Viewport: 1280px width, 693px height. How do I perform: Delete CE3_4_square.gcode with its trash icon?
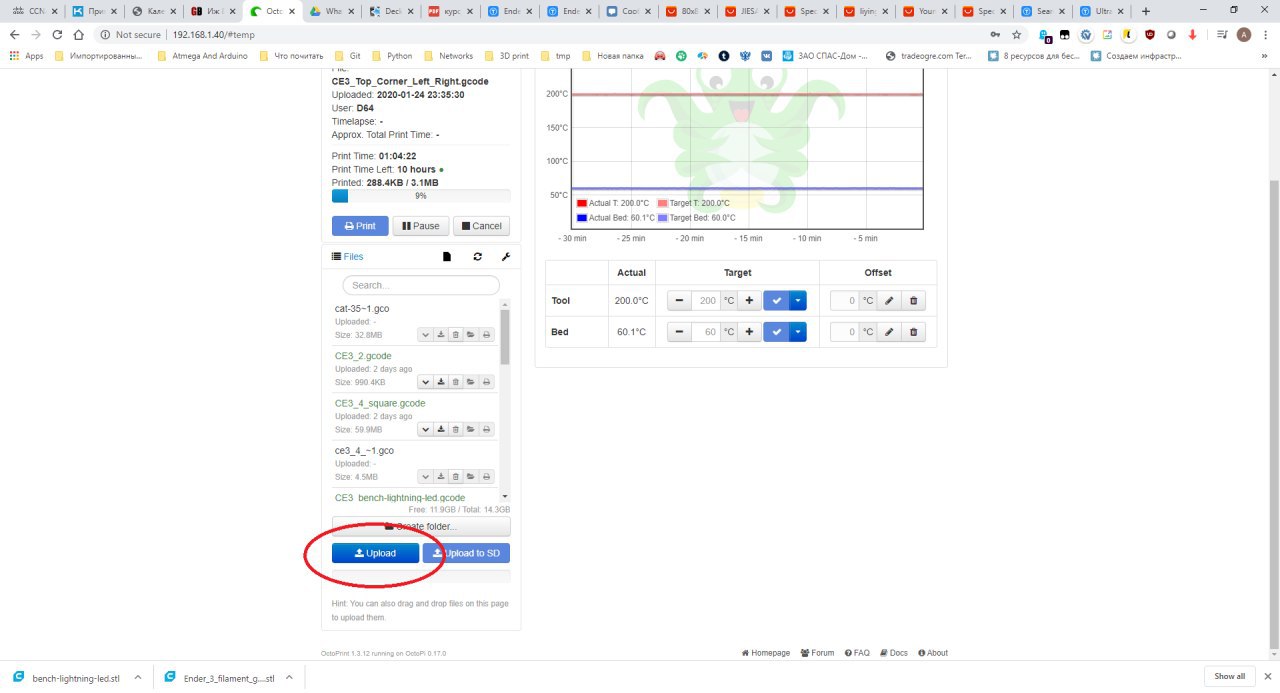(456, 429)
